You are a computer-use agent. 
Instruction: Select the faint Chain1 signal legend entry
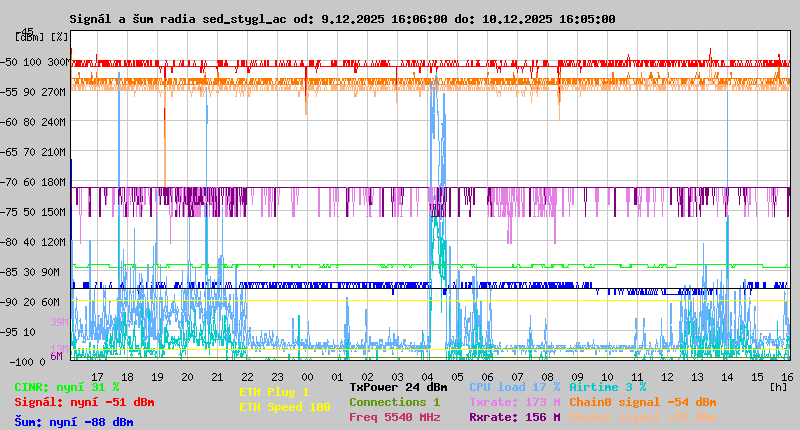pyautogui.click(x=642, y=417)
